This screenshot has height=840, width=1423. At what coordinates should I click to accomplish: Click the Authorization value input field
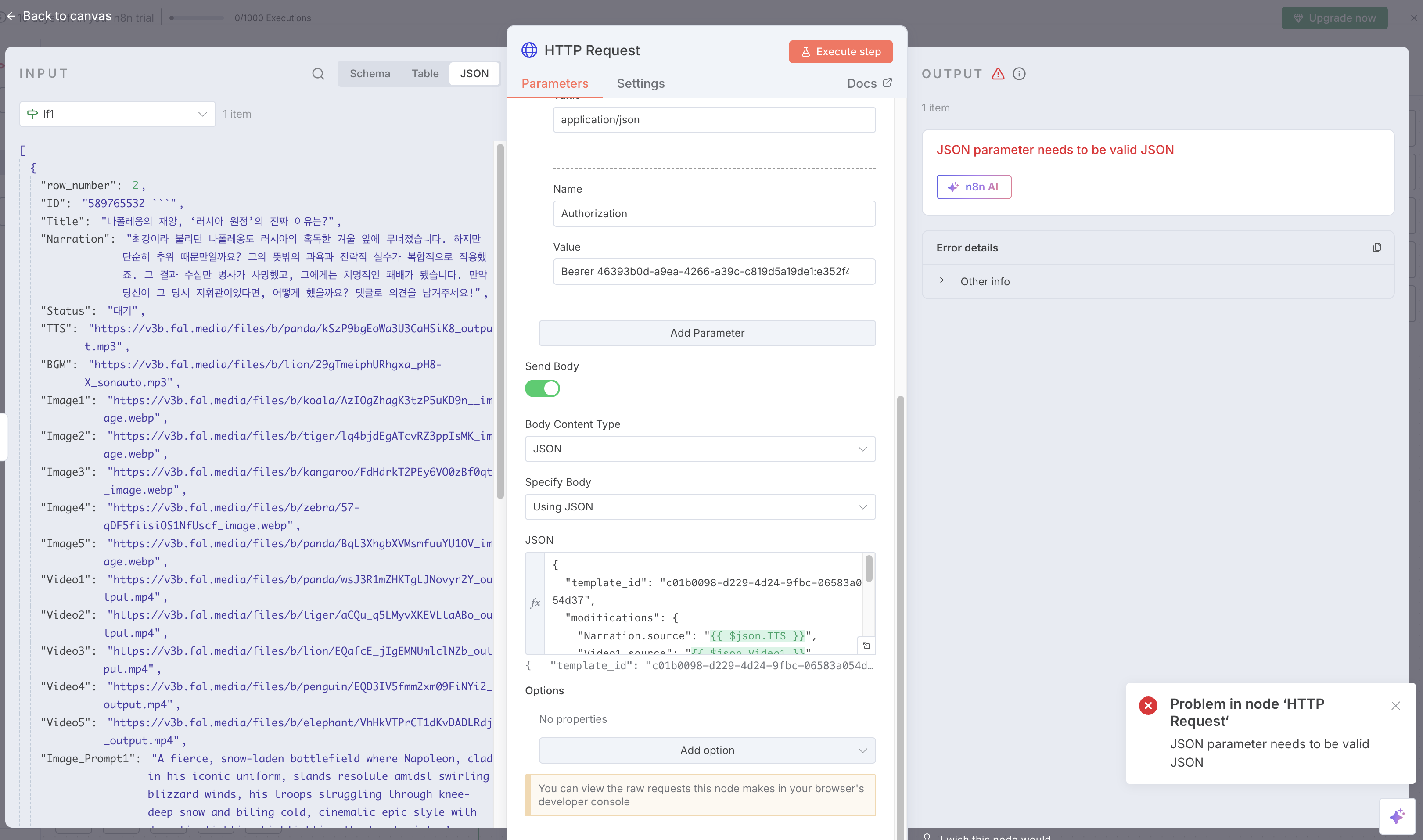click(714, 272)
